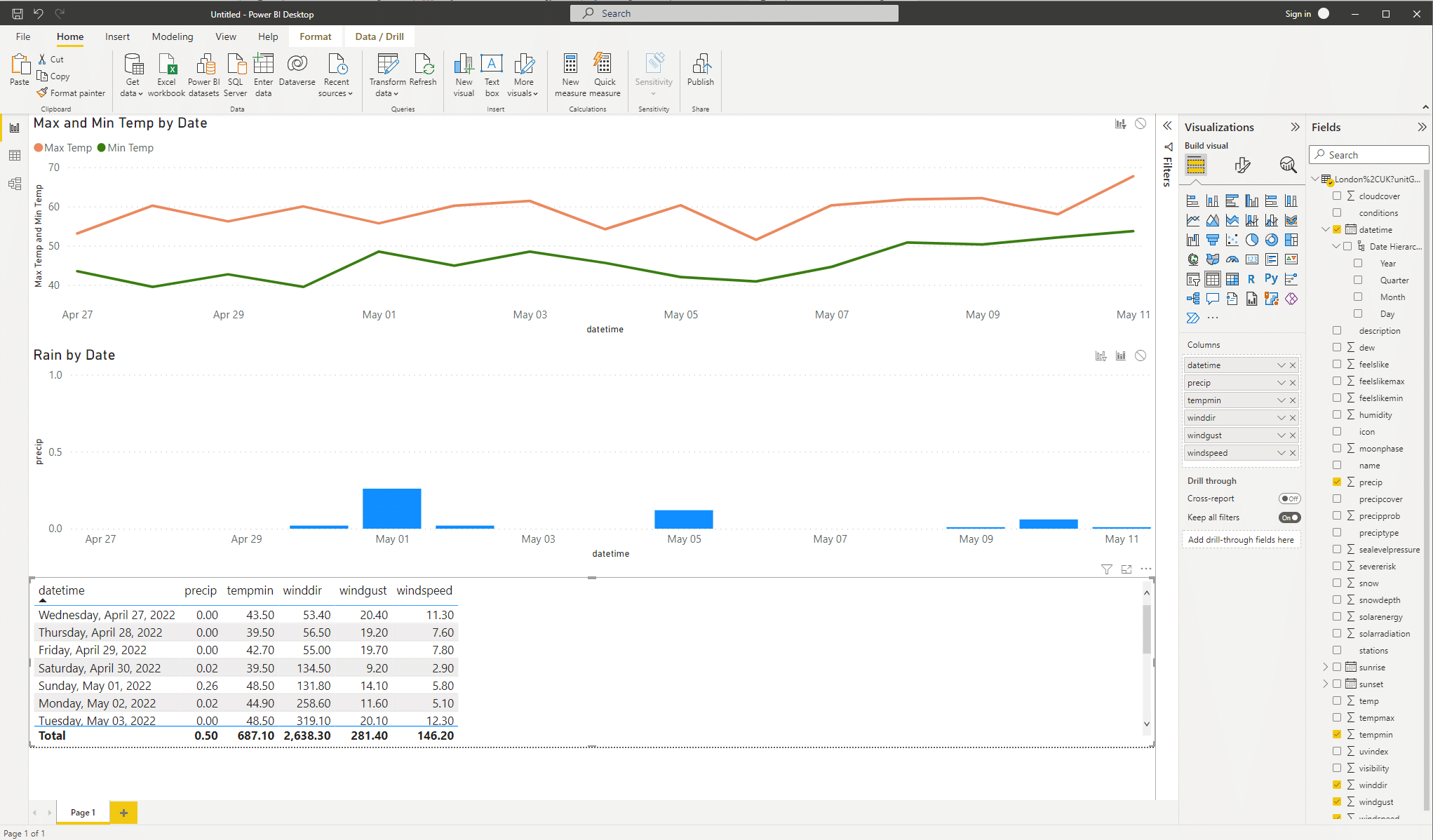Open the Get data dropdown
1433x840 pixels.
pos(132,92)
